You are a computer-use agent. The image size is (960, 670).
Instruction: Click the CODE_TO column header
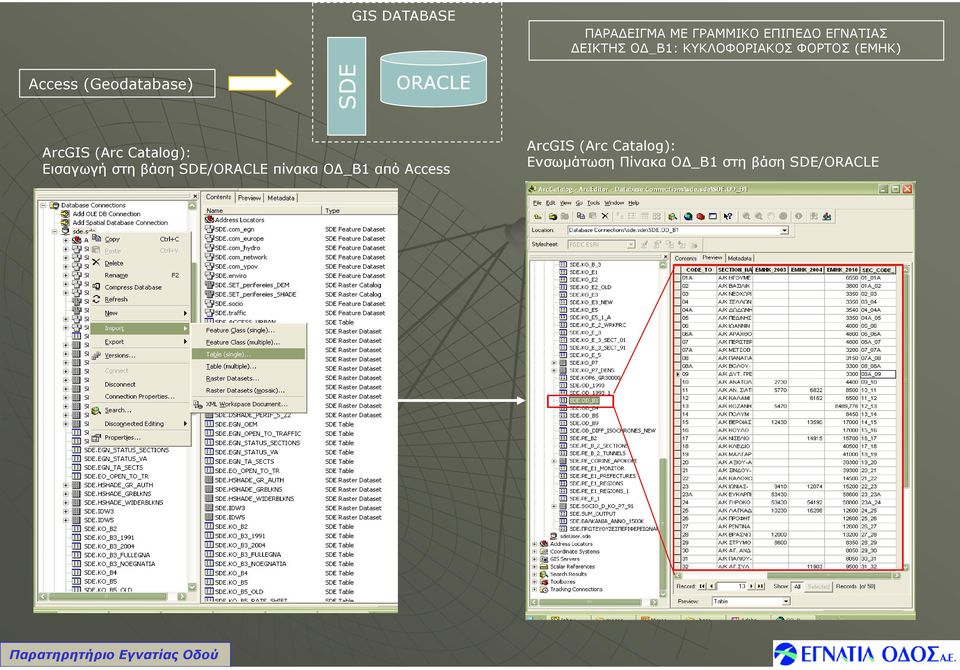click(x=699, y=269)
